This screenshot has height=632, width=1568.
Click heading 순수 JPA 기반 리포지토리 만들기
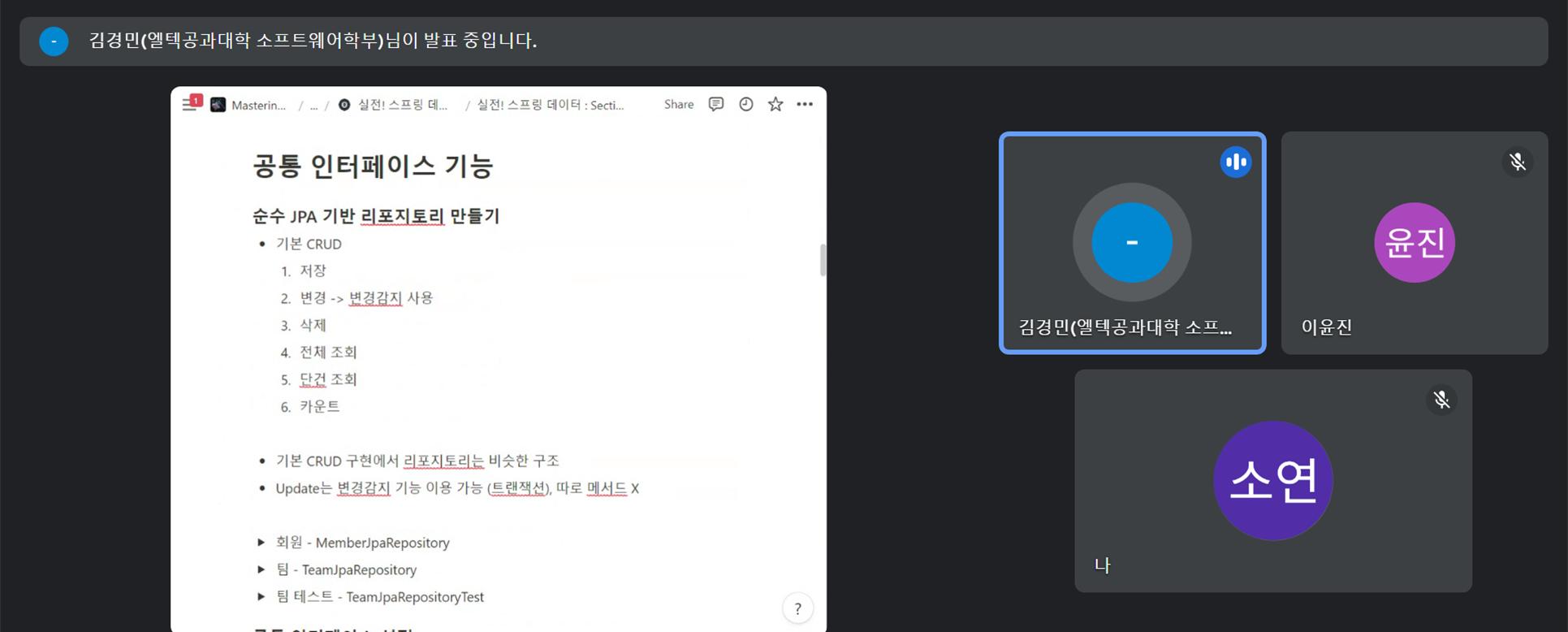pos(376,216)
